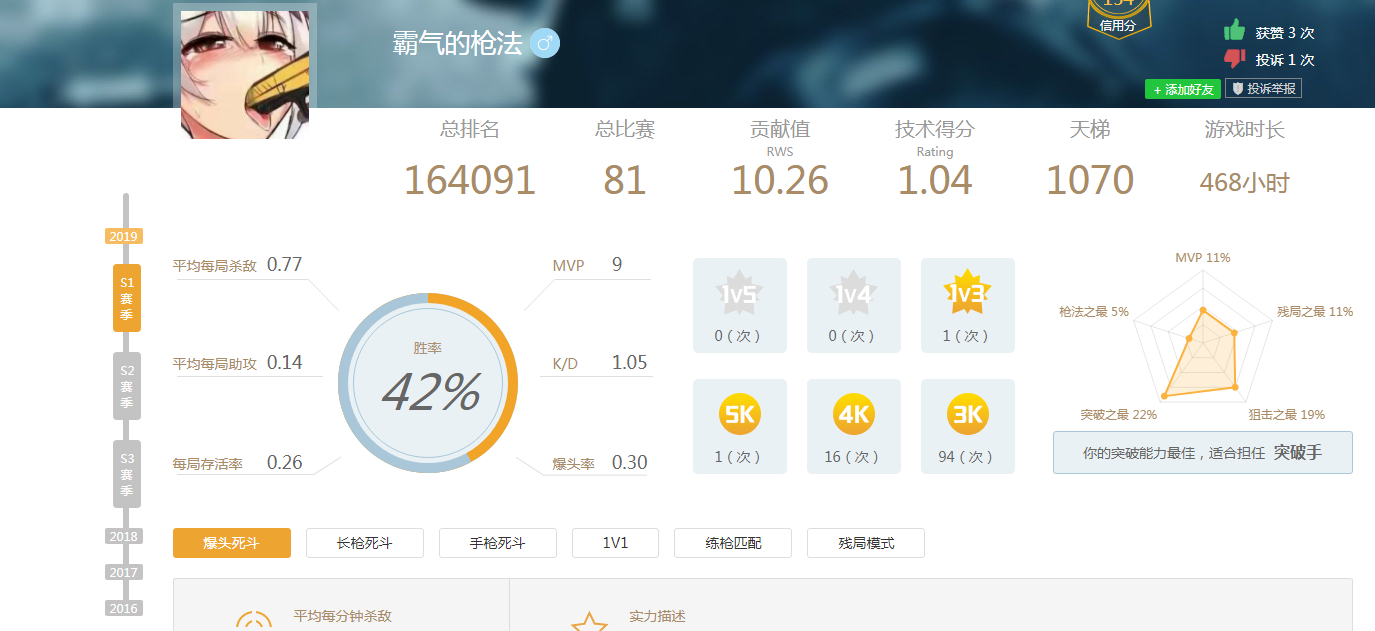Click the gold 1v3 clutch badge icon
Screen dimensions: 1375x631
(x=967, y=293)
